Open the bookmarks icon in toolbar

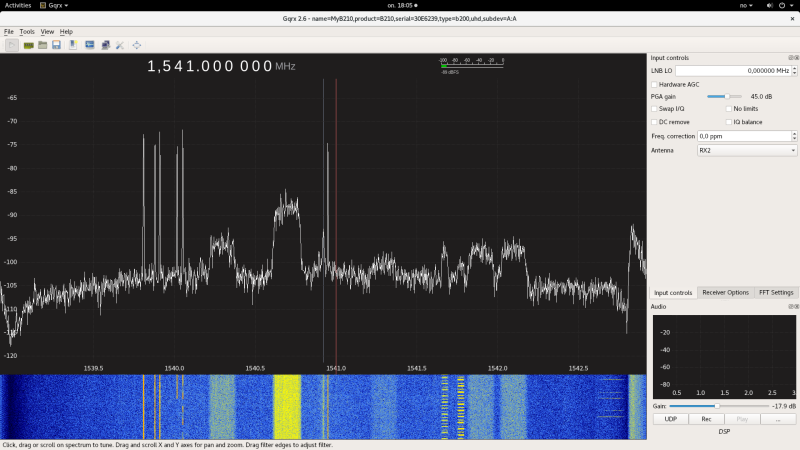[x=73, y=45]
